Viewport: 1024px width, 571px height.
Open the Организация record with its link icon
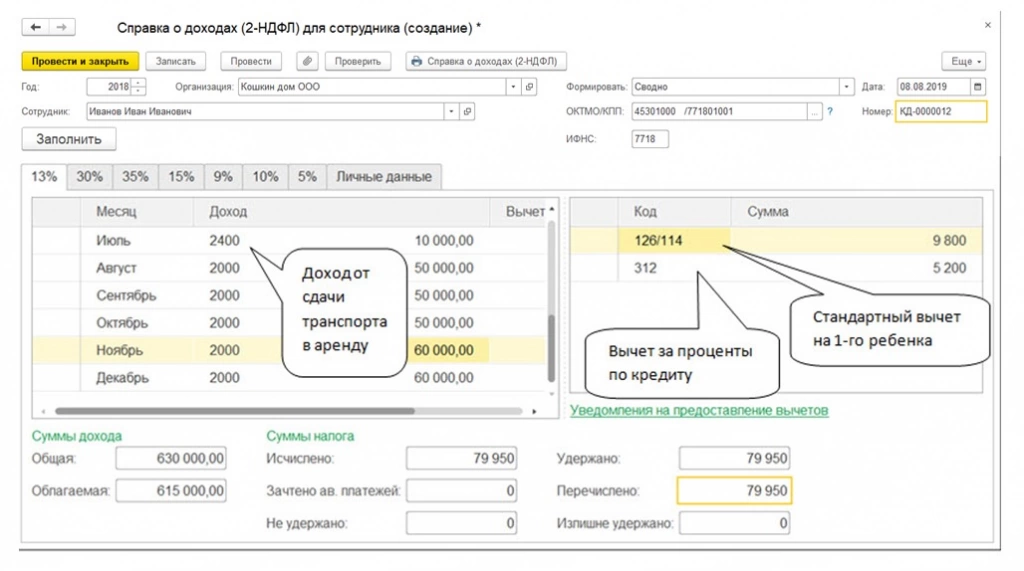point(530,86)
